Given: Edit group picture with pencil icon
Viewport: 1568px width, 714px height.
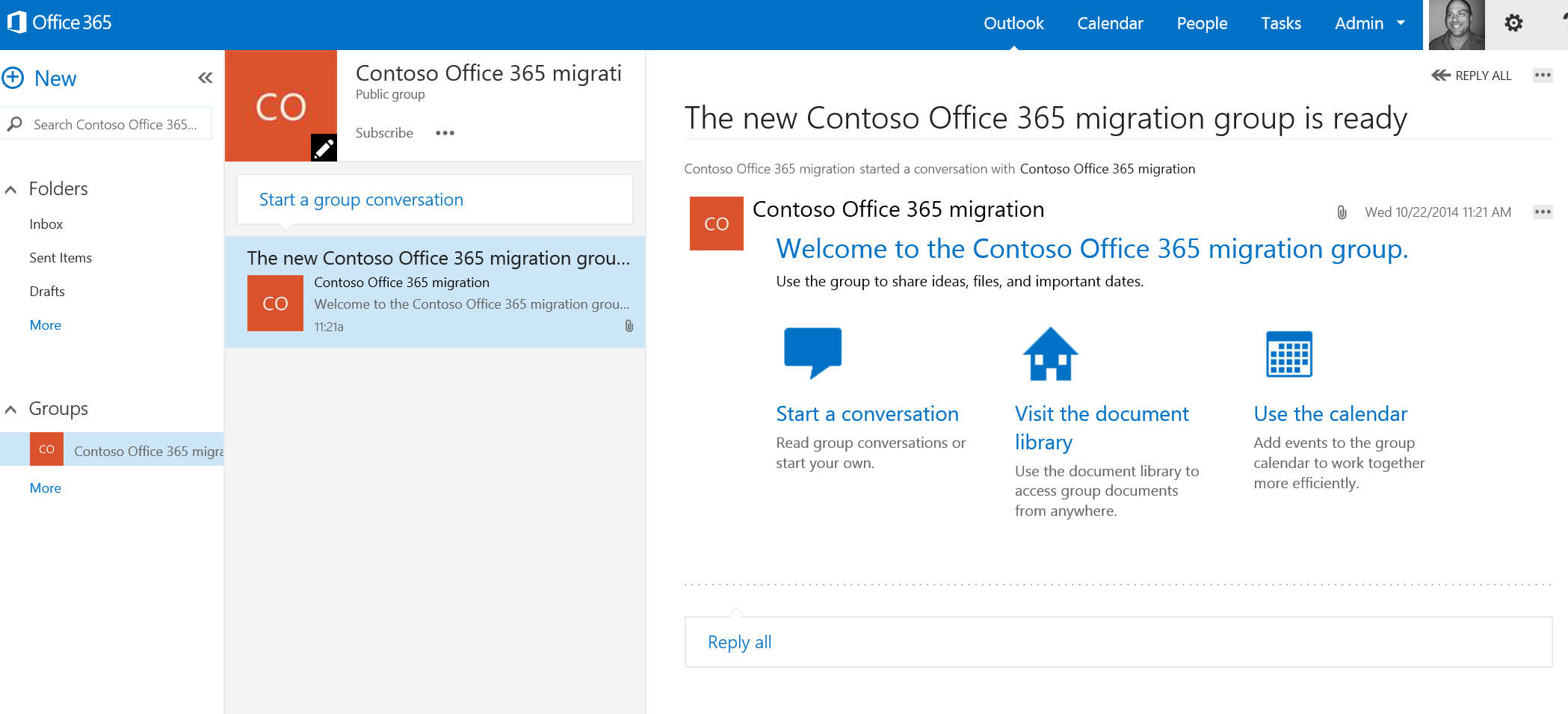Looking at the screenshot, I should coord(324,148).
